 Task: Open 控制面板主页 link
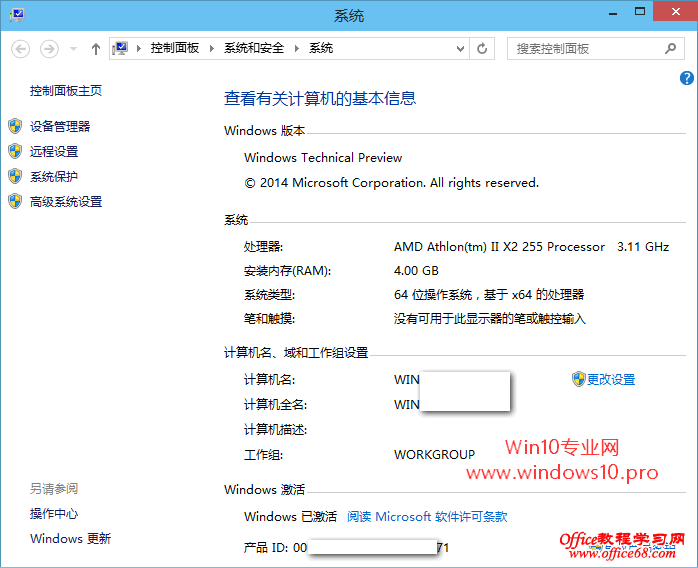click(x=66, y=91)
